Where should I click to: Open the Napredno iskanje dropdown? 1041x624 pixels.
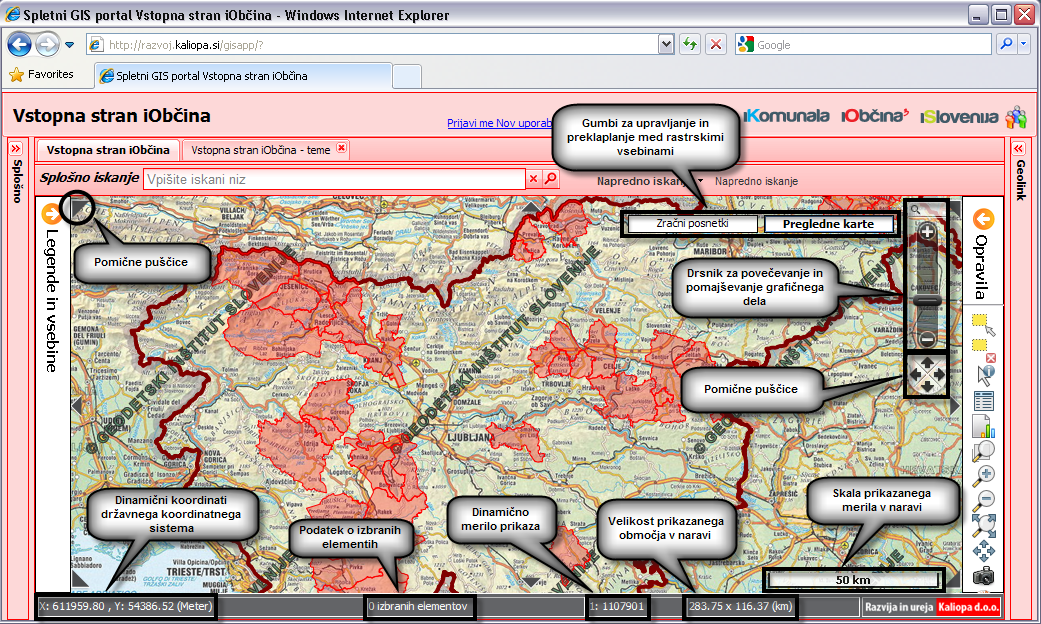click(x=650, y=182)
